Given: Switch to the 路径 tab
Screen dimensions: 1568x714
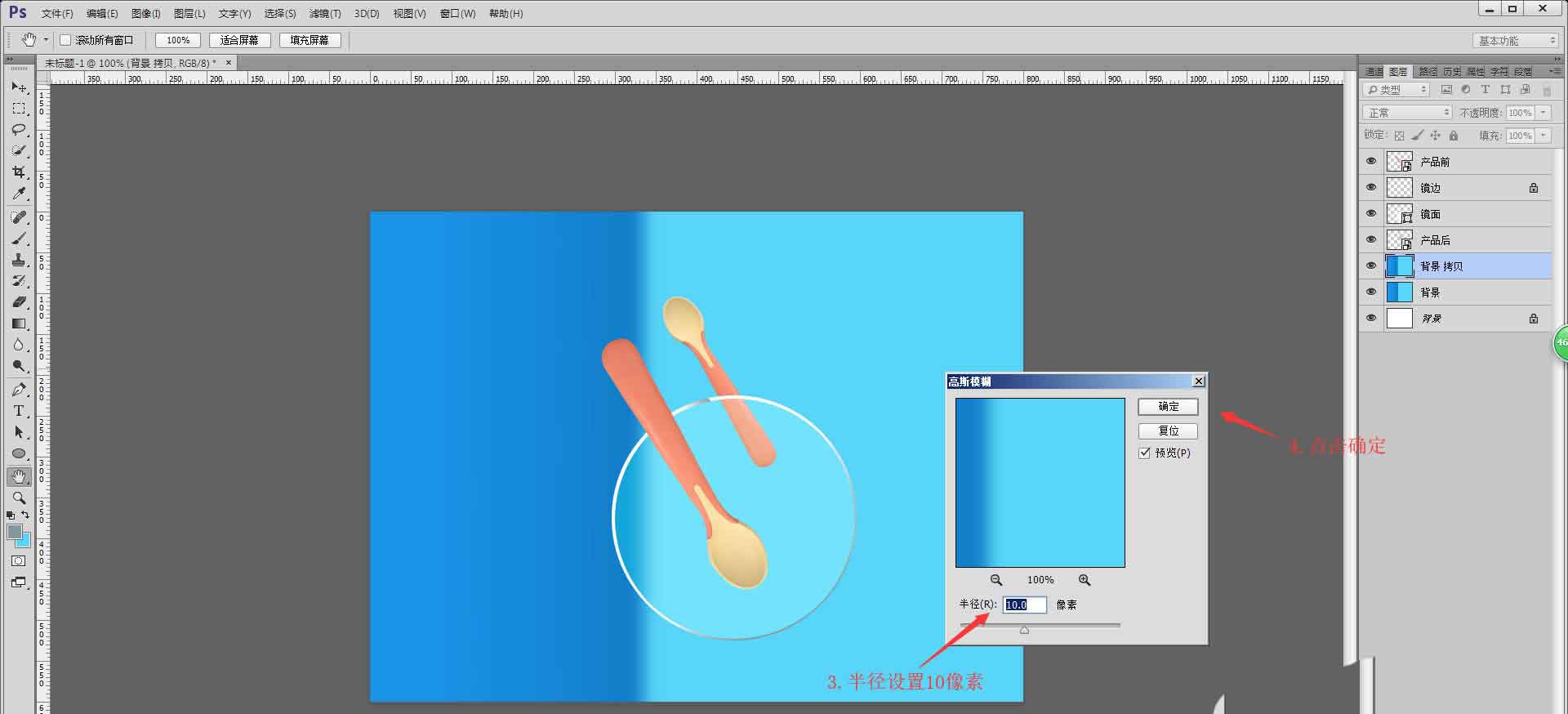Looking at the screenshot, I should (x=1428, y=72).
